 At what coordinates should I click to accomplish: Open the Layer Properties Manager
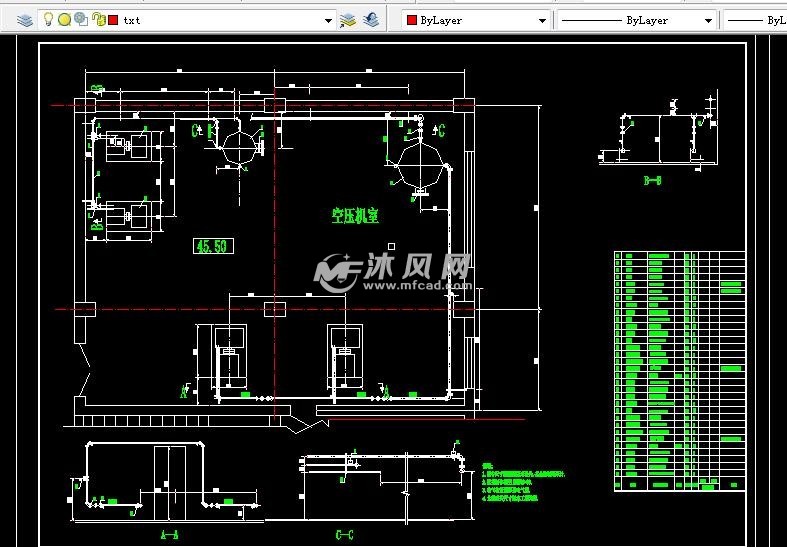click(x=25, y=20)
